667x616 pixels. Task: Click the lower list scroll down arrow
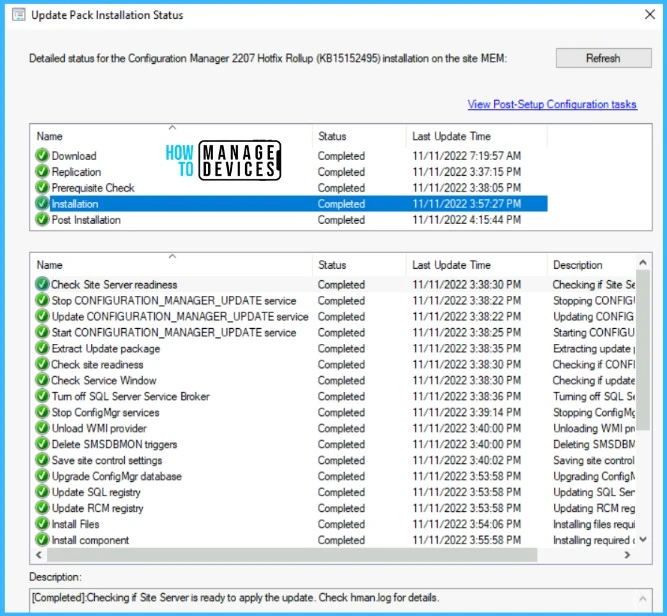[x=643, y=539]
